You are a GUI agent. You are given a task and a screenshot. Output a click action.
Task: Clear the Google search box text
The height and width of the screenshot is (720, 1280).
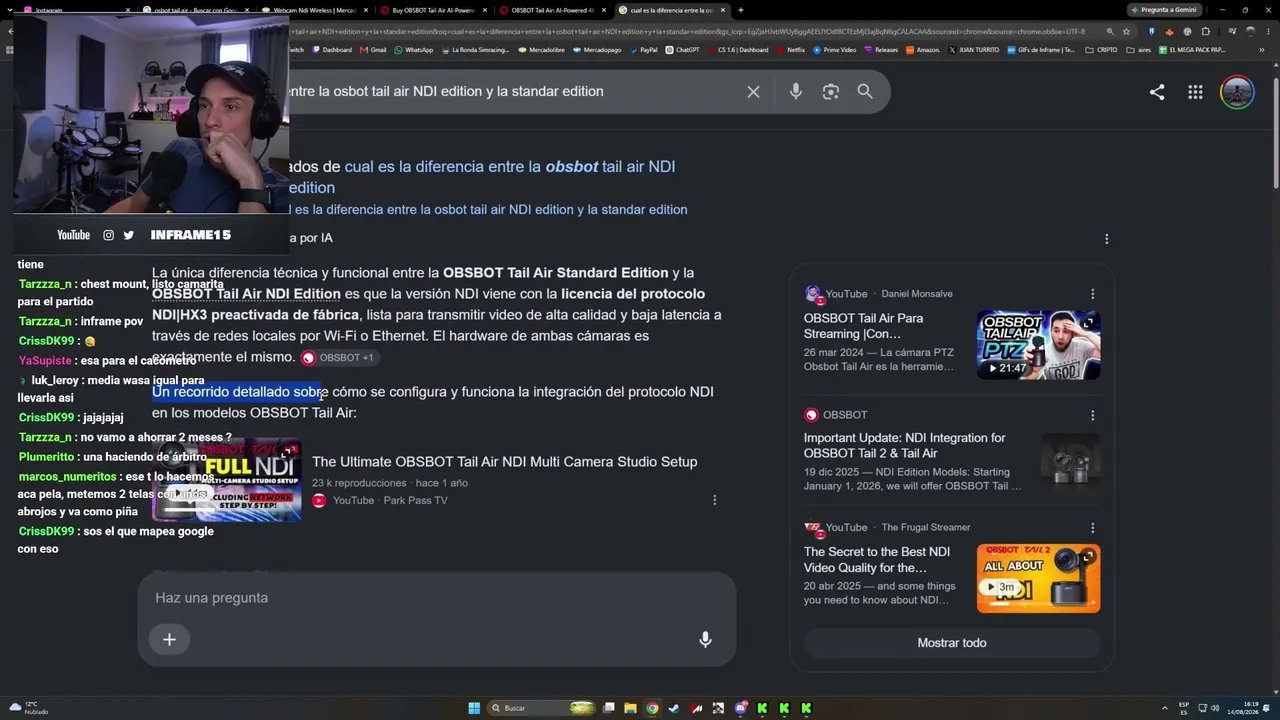(753, 92)
